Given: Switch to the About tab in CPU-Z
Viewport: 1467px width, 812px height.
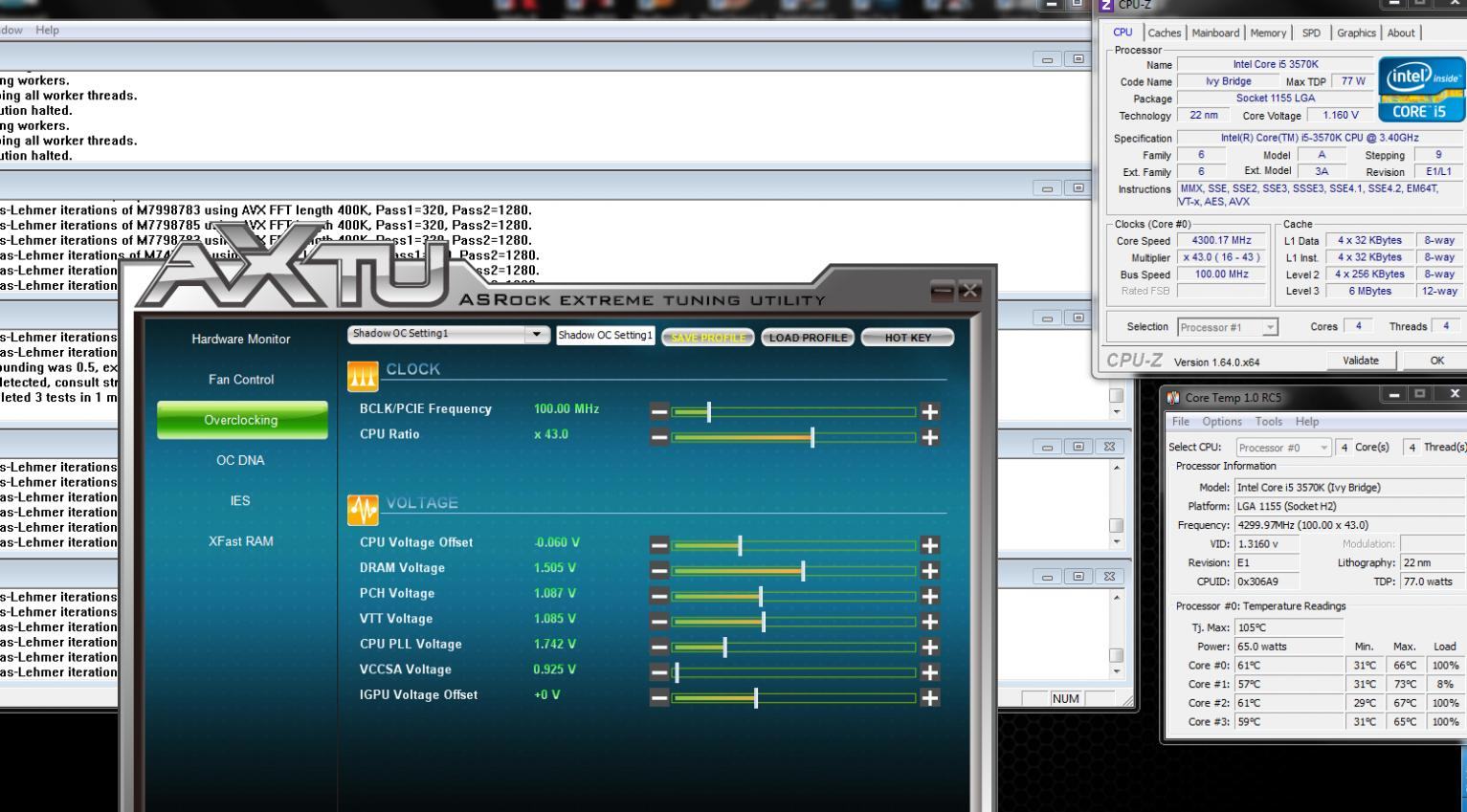Looking at the screenshot, I should click(x=1401, y=33).
